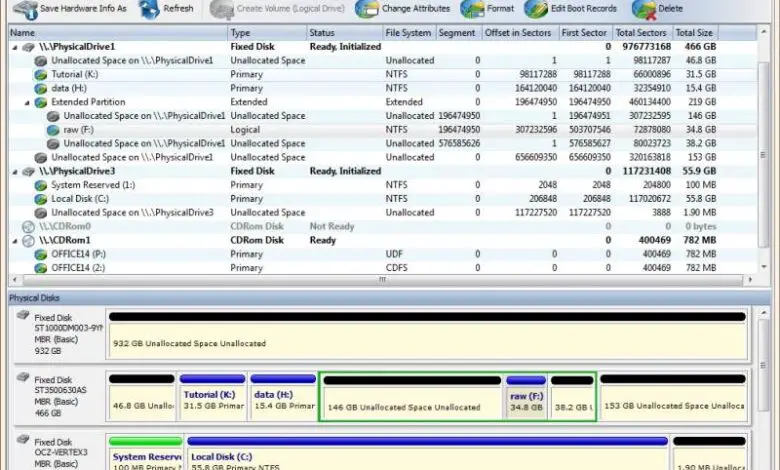
Task: Sort by the File System column header
Action: [x=409, y=33]
